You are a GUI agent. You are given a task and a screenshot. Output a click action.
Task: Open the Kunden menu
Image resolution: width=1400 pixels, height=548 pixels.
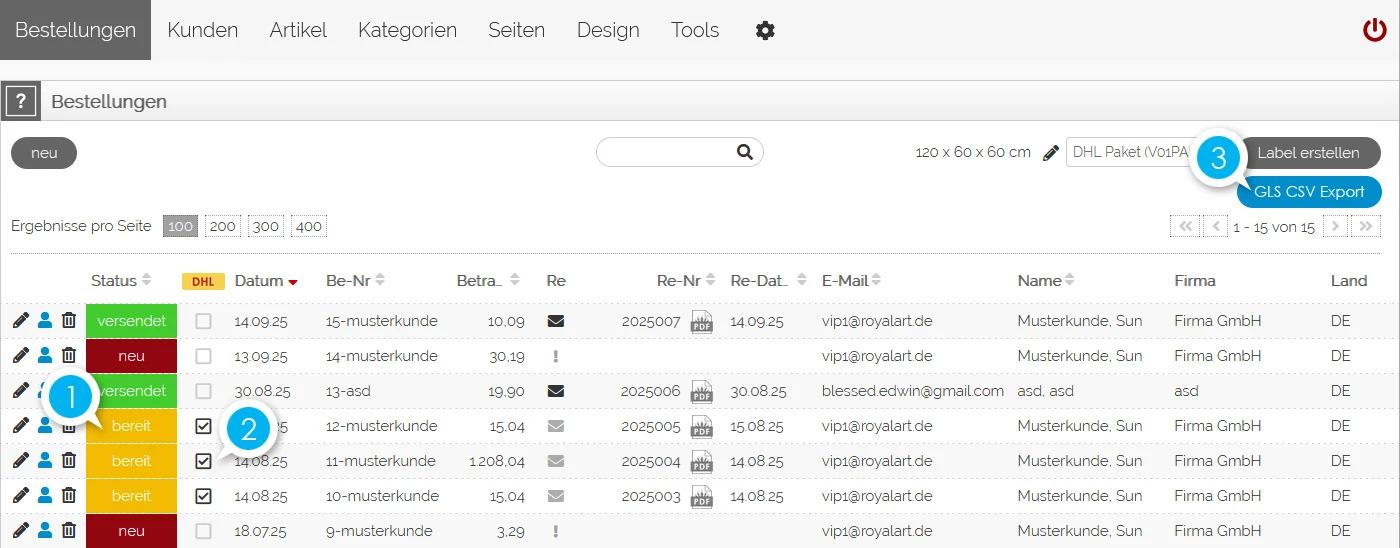pos(203,30)
